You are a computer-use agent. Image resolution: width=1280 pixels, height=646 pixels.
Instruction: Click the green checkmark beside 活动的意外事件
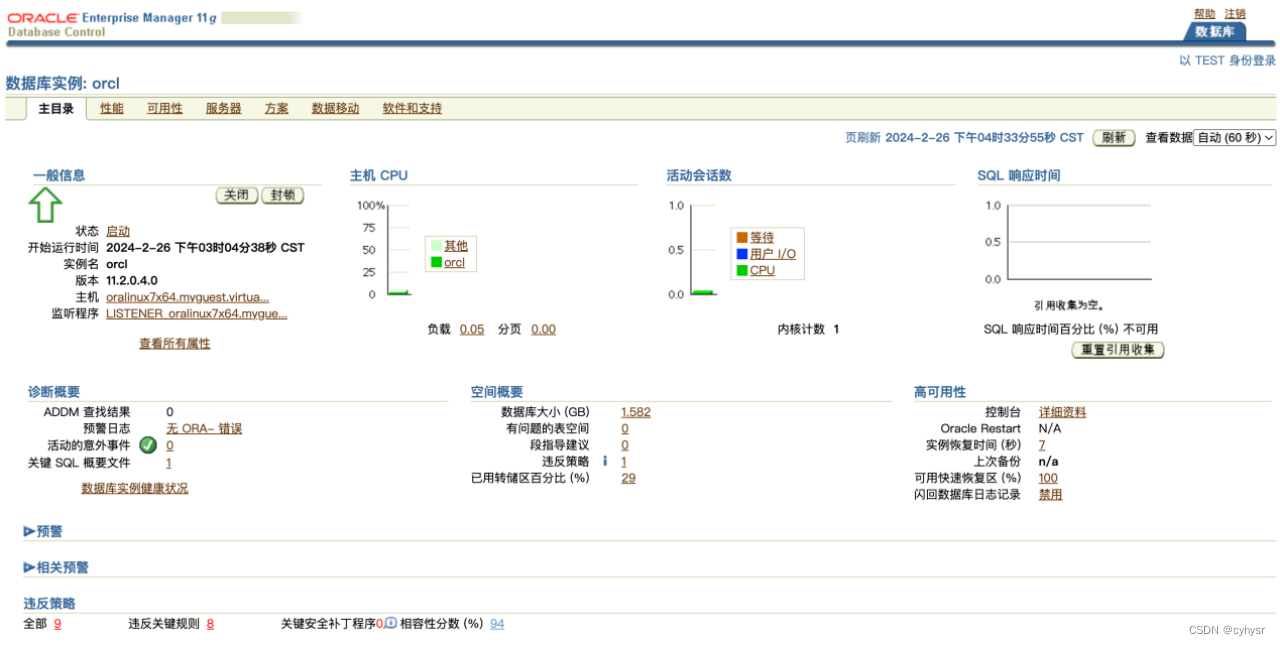[x=148, y=445]
